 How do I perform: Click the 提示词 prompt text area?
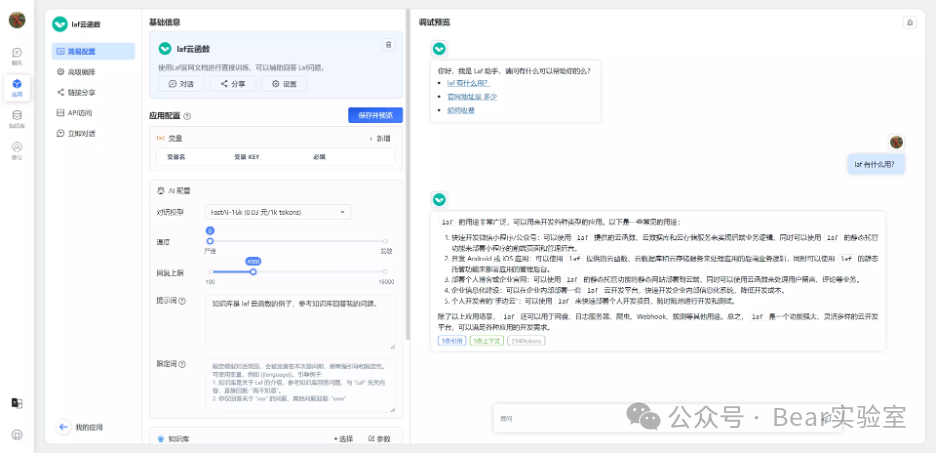[x=299, y=322]
